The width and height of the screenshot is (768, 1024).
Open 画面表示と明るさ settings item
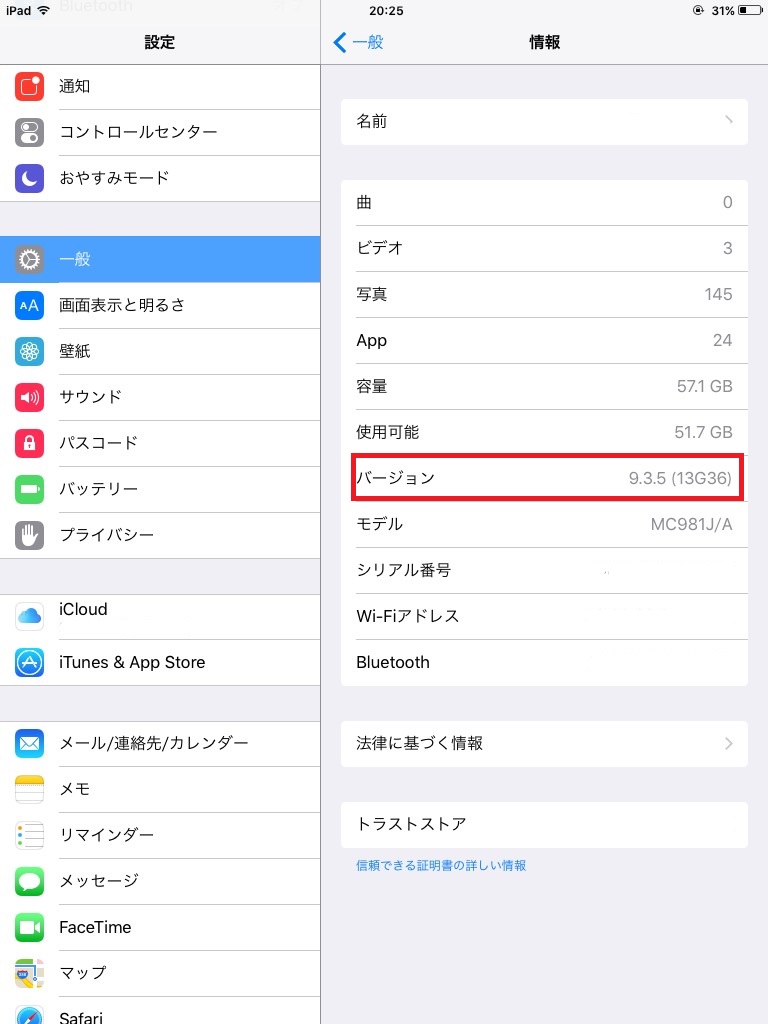point(160,305)
